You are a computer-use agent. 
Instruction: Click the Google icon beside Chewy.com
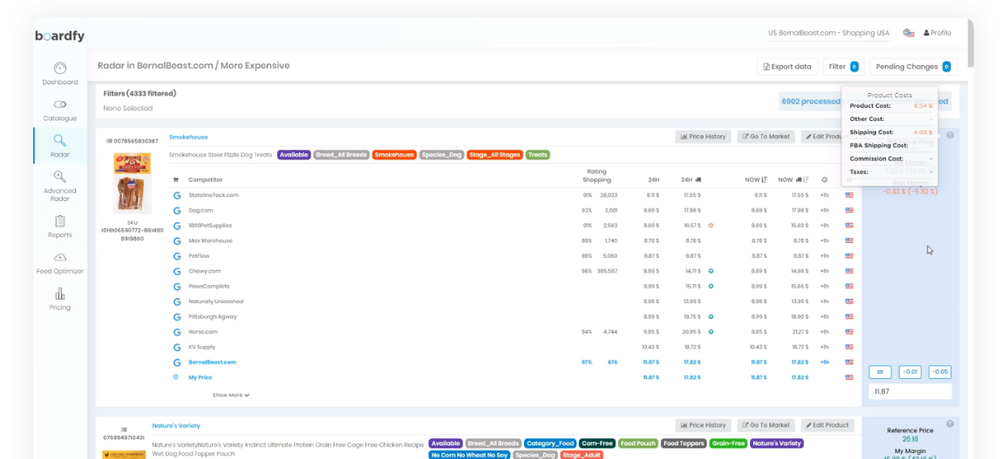(x=177, y=271)
